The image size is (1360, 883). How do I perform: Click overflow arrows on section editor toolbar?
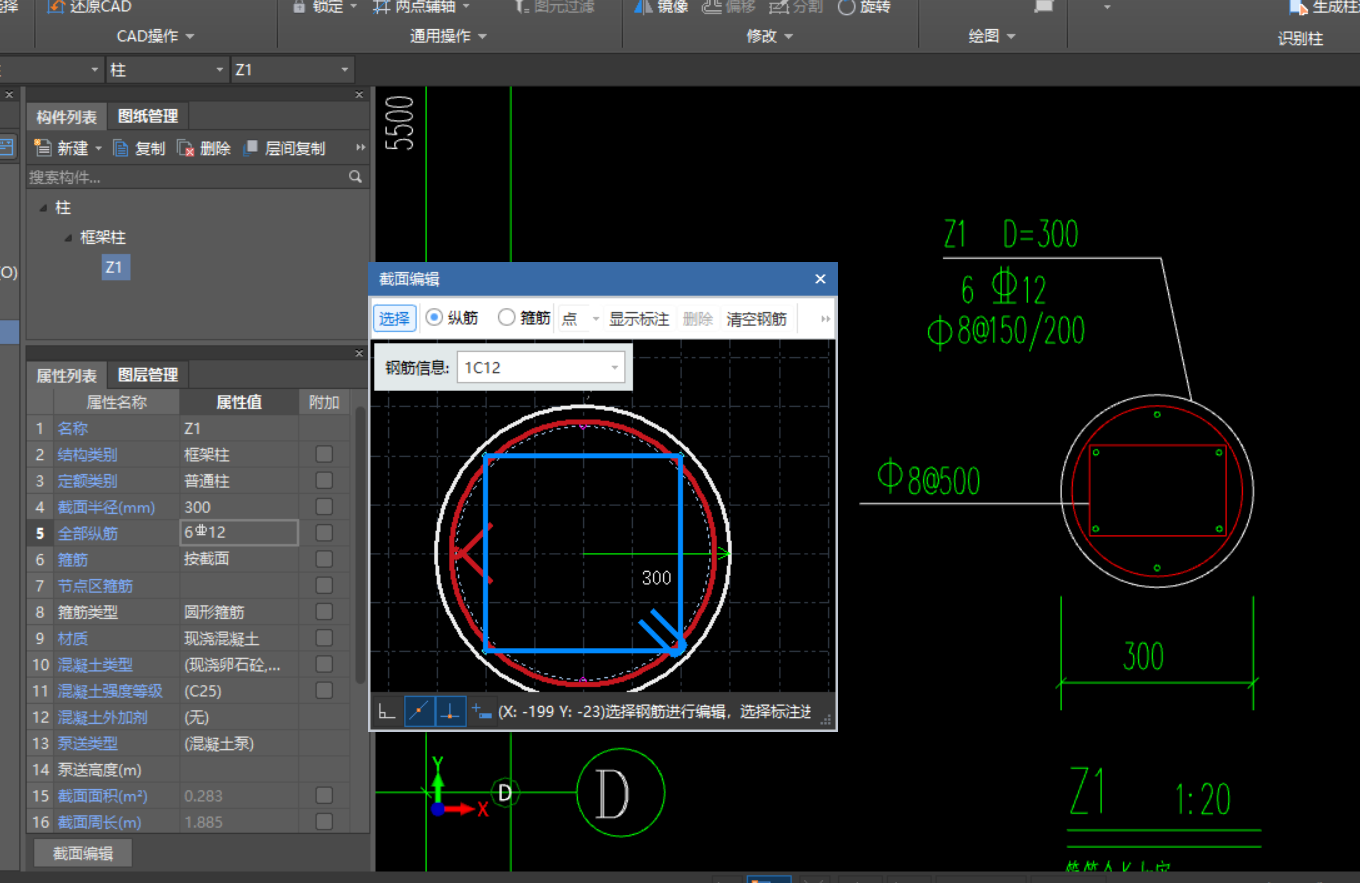pyautogui.click(x=825, y=319)
